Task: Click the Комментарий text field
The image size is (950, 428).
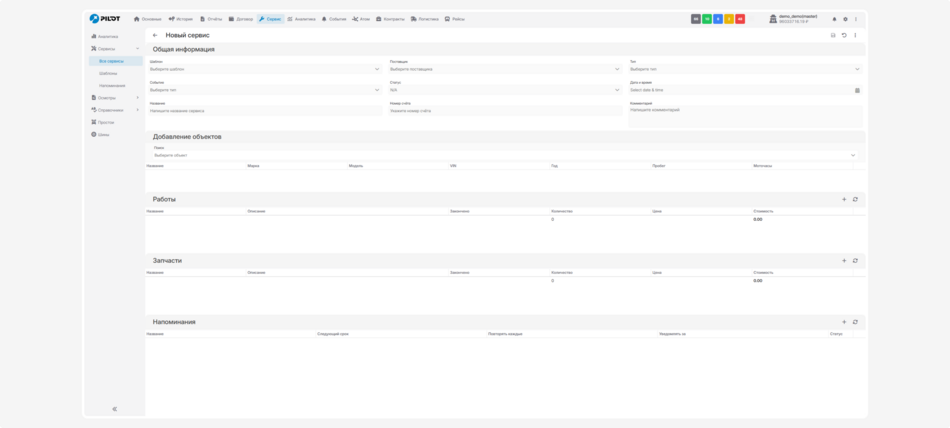Action: tap(745, 115)
